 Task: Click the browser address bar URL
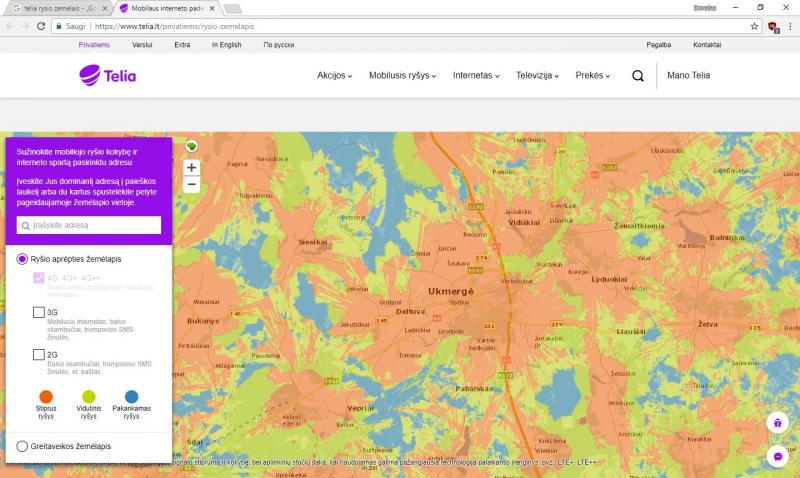[x=174, y=26]
